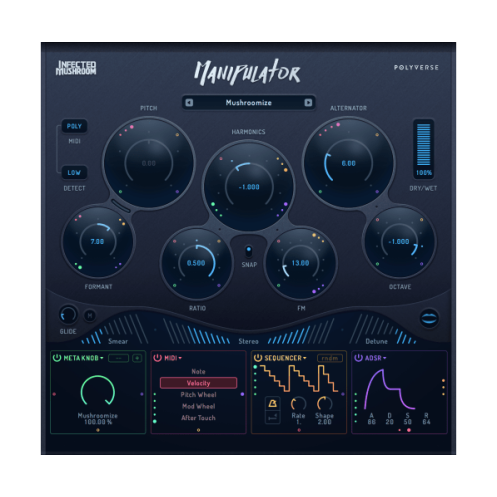Click the Alternator knob showing 6.00
The width and height of the screenshot is (497, 497).
coord(349,163)
